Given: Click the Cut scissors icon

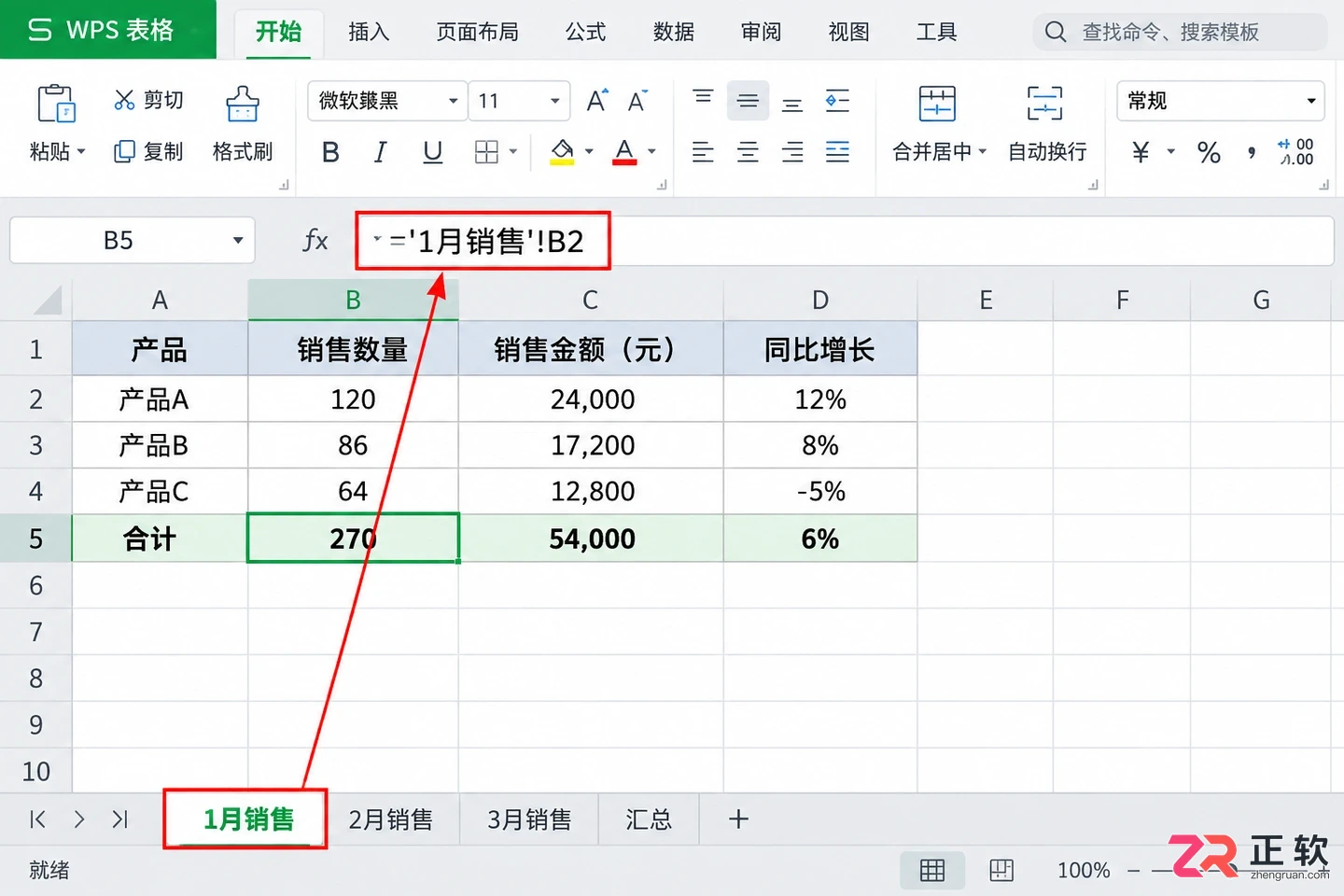Looking at the screenshot, I should pos(124,100).
